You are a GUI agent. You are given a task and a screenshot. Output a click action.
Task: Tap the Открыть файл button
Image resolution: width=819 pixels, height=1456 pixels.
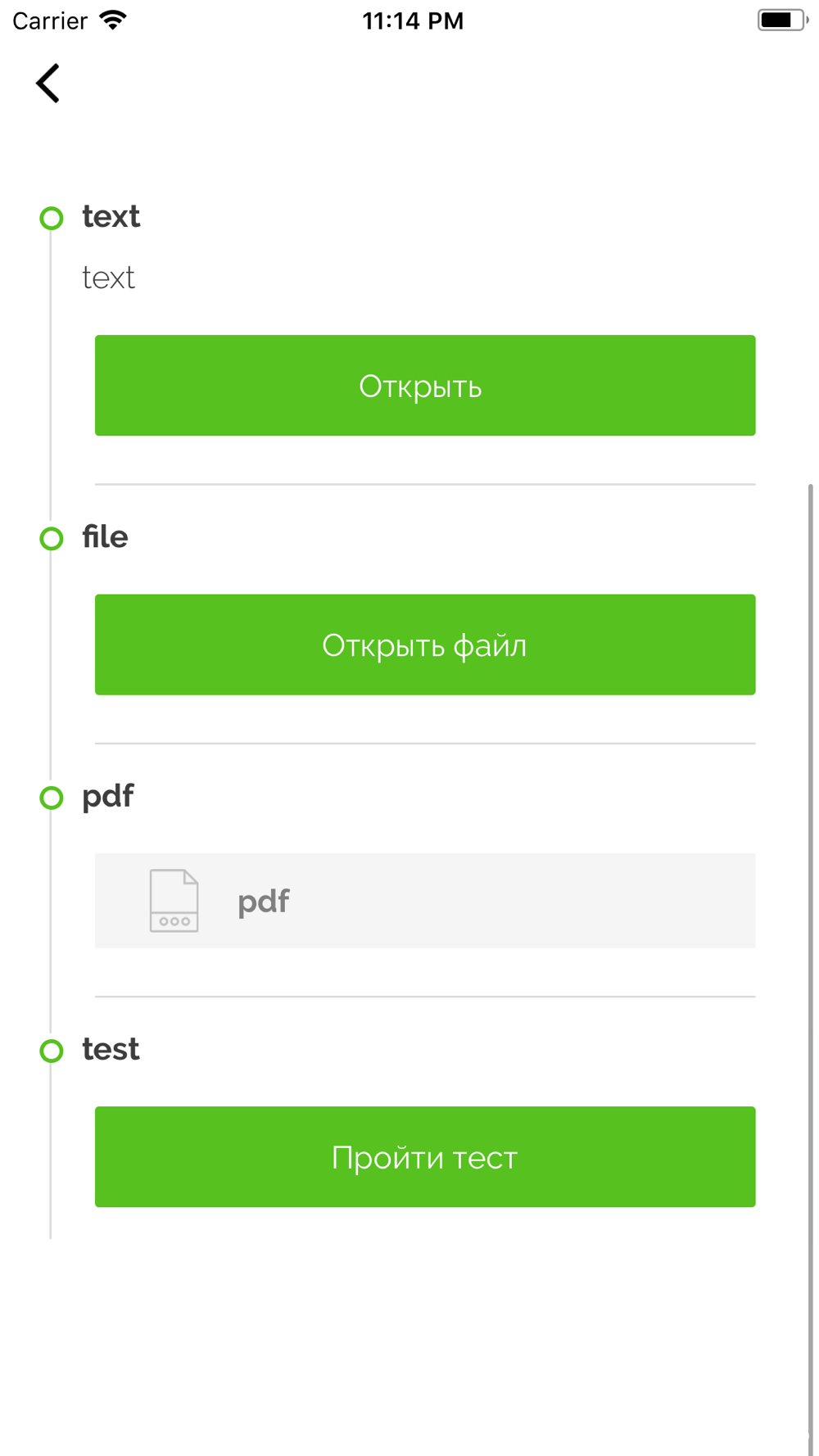coord(425,644)
